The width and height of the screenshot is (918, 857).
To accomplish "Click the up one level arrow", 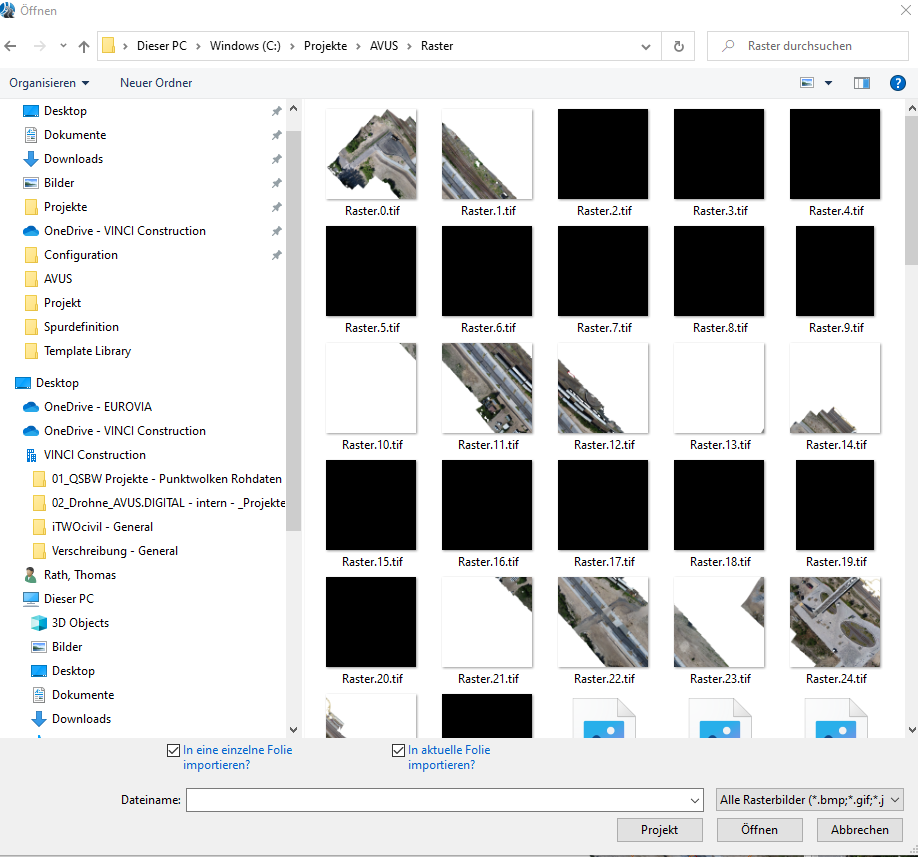I will pos(83,46).
